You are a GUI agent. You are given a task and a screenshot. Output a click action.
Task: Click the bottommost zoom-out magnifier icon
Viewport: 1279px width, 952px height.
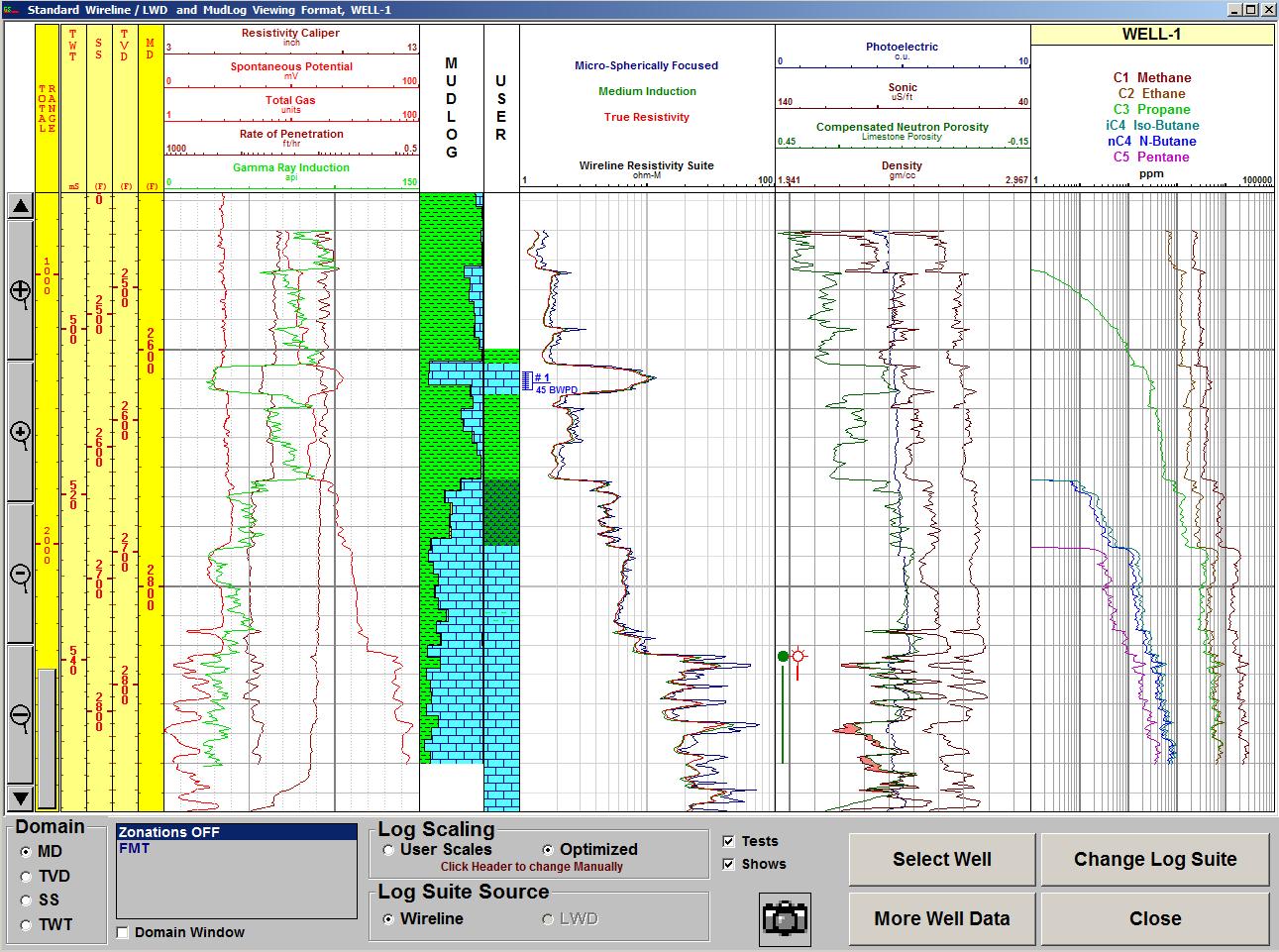(20, 715)
